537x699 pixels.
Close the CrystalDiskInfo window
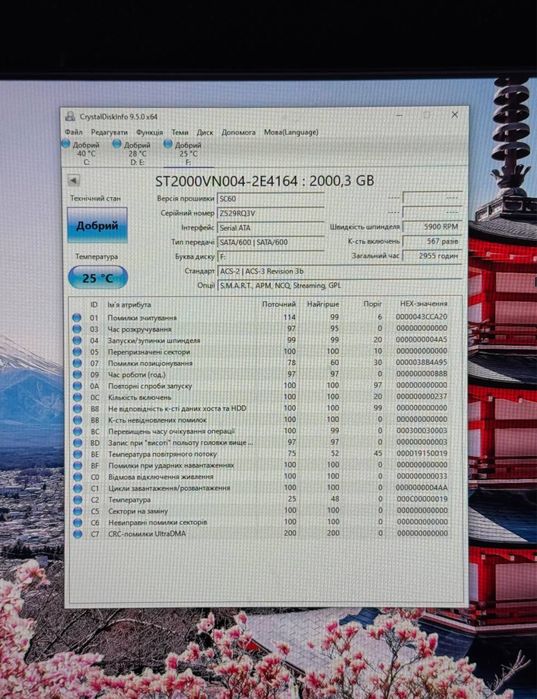pos(455,115)
